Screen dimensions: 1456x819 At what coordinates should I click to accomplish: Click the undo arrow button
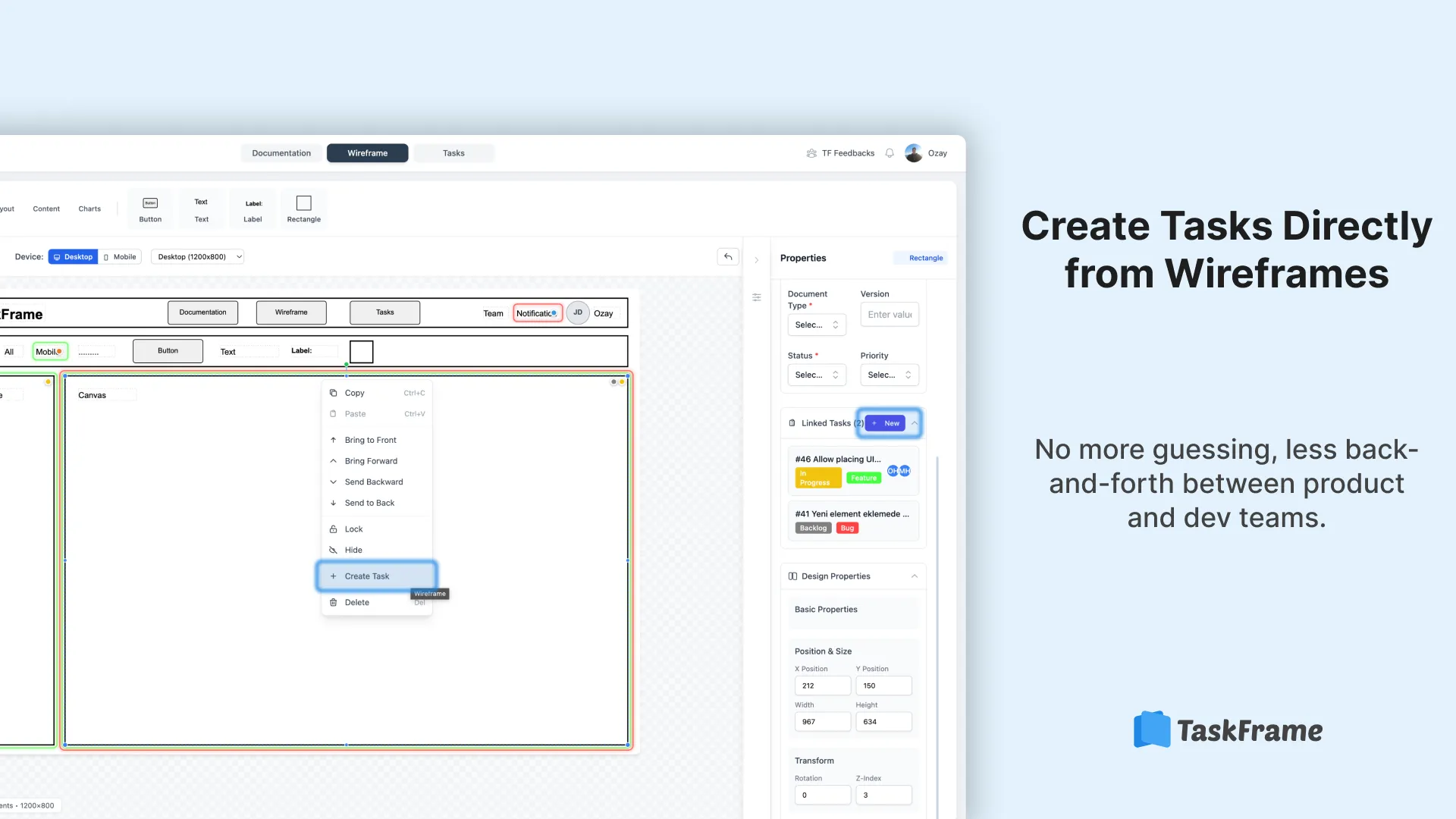pyautogui.click(x=728, y=257)
